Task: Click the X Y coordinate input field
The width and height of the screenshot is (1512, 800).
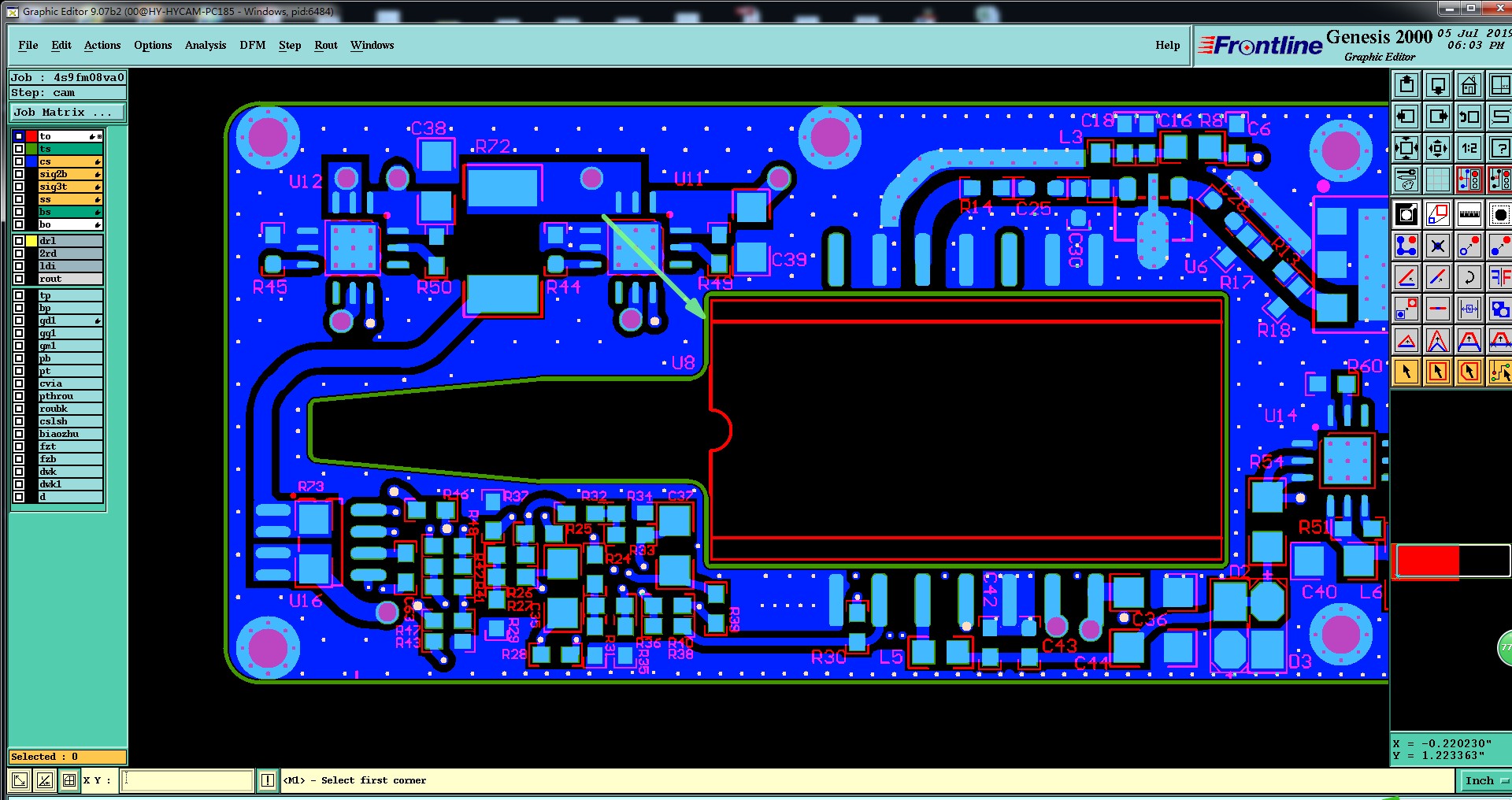Action: point(187,780)
